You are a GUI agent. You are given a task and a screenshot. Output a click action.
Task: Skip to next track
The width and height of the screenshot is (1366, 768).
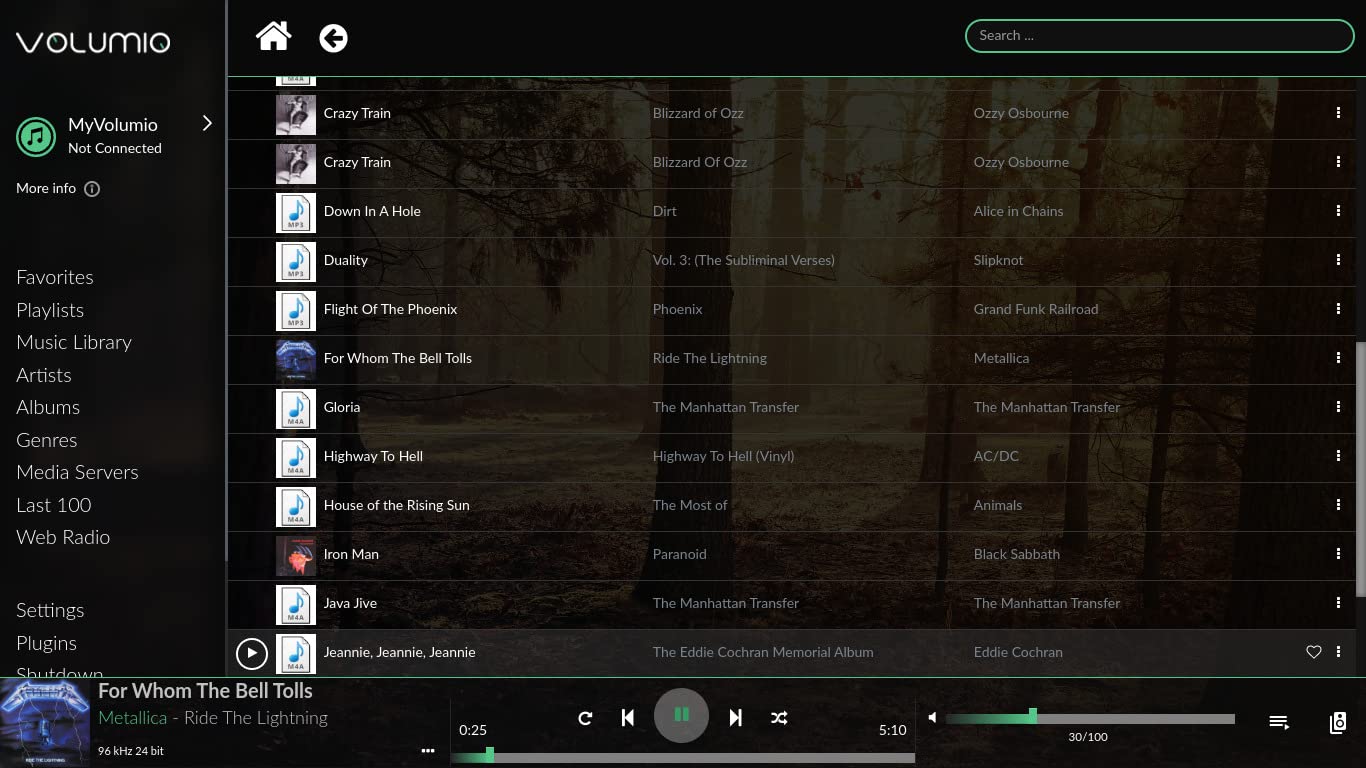735,718
